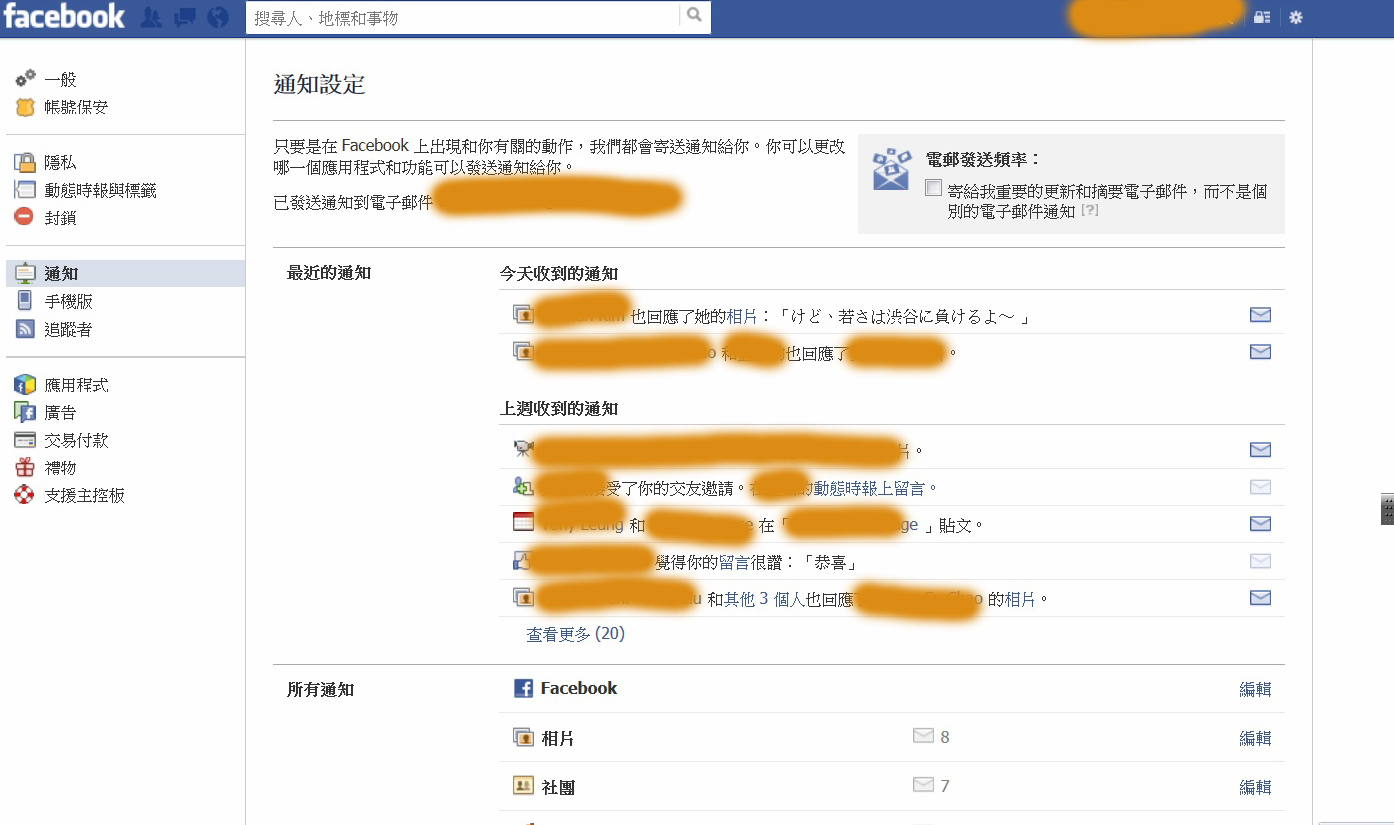Click 查看更多 (20) link
The height and width of the screenshot is (825, 1394).
pos(575,634)
